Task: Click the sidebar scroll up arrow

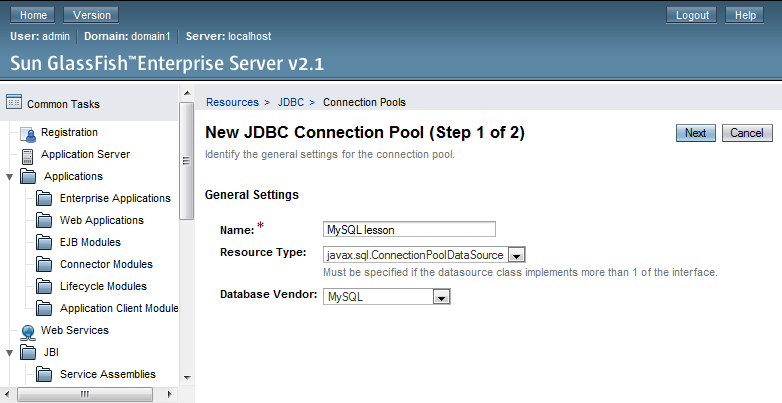Action: [187, 93]
